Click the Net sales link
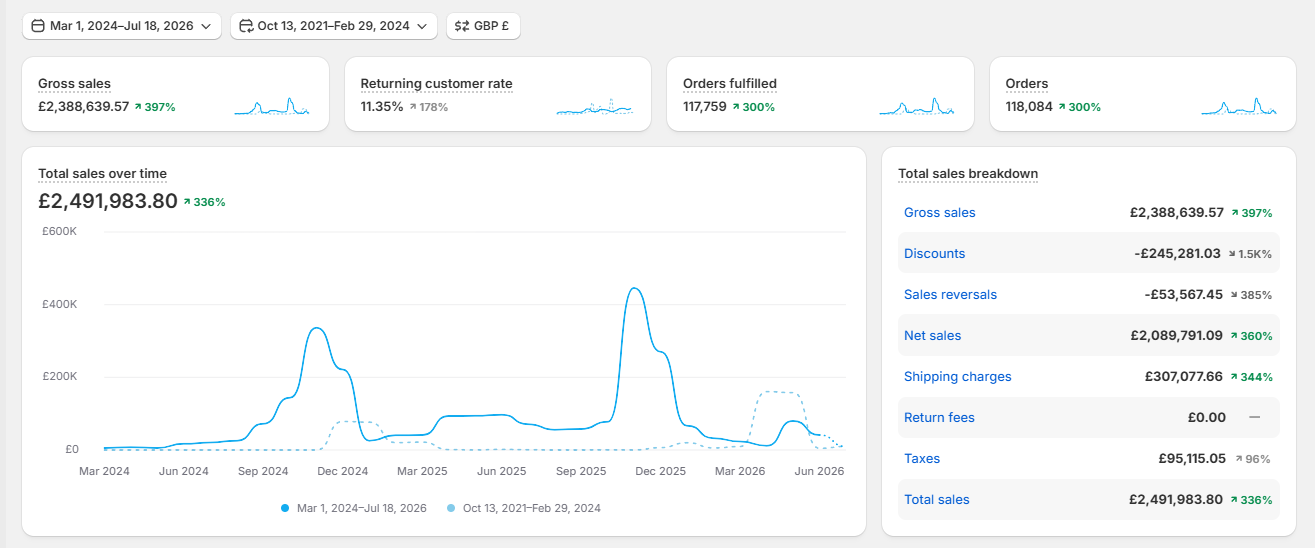This screenshot has width=1315, height=548. (x=932, y=335)
